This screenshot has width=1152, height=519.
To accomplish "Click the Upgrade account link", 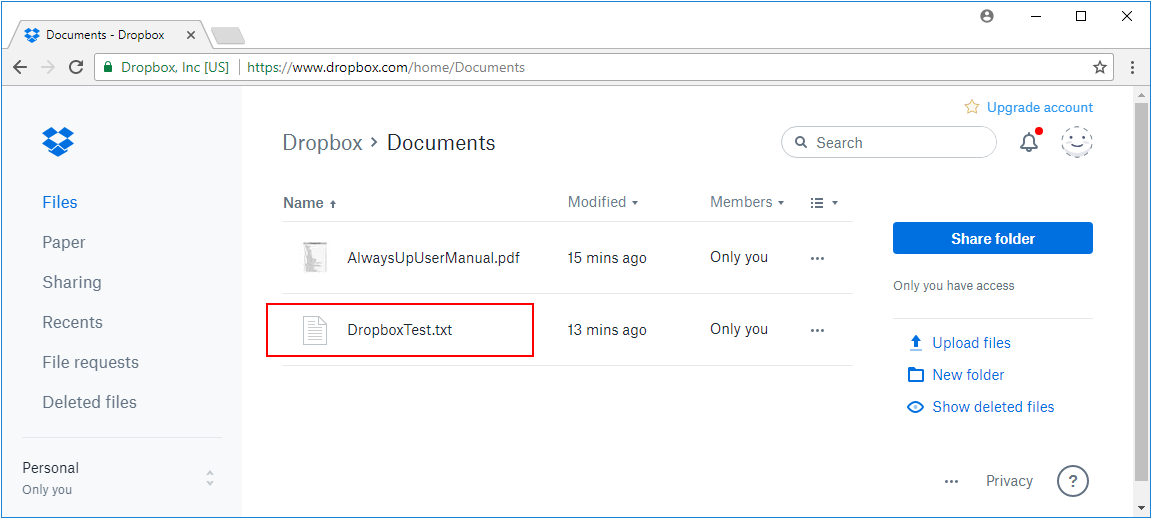I will click(1040, 107).
